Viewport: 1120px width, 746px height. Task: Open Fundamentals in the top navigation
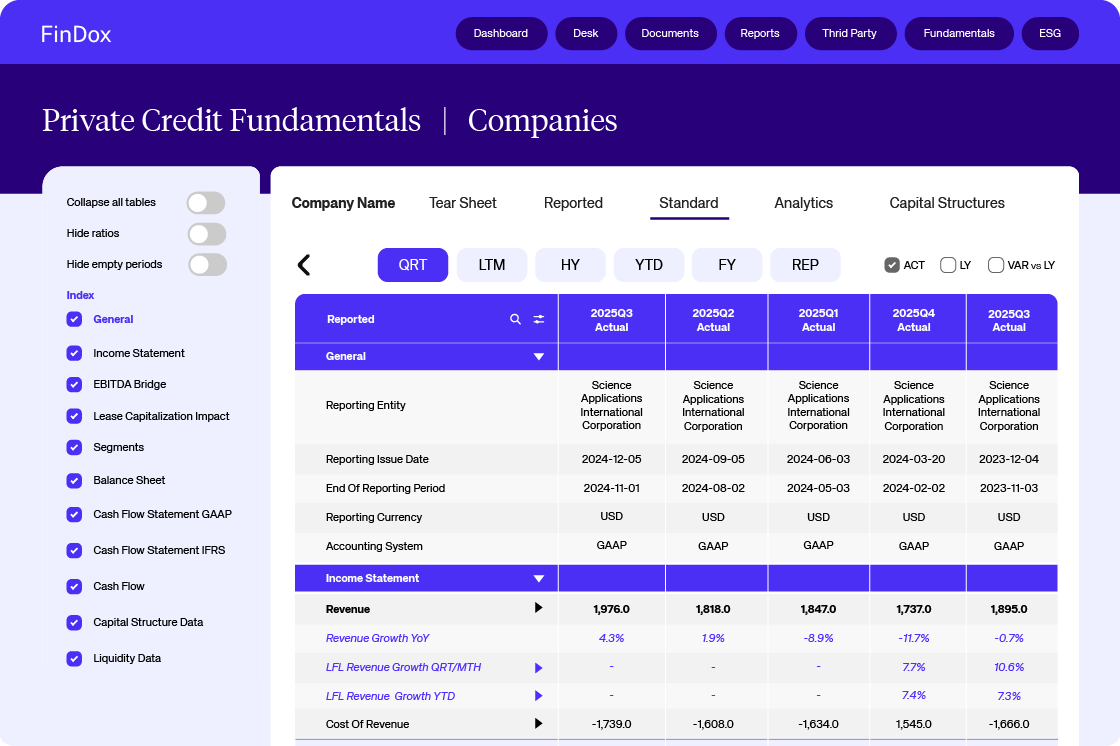(958, 33)
